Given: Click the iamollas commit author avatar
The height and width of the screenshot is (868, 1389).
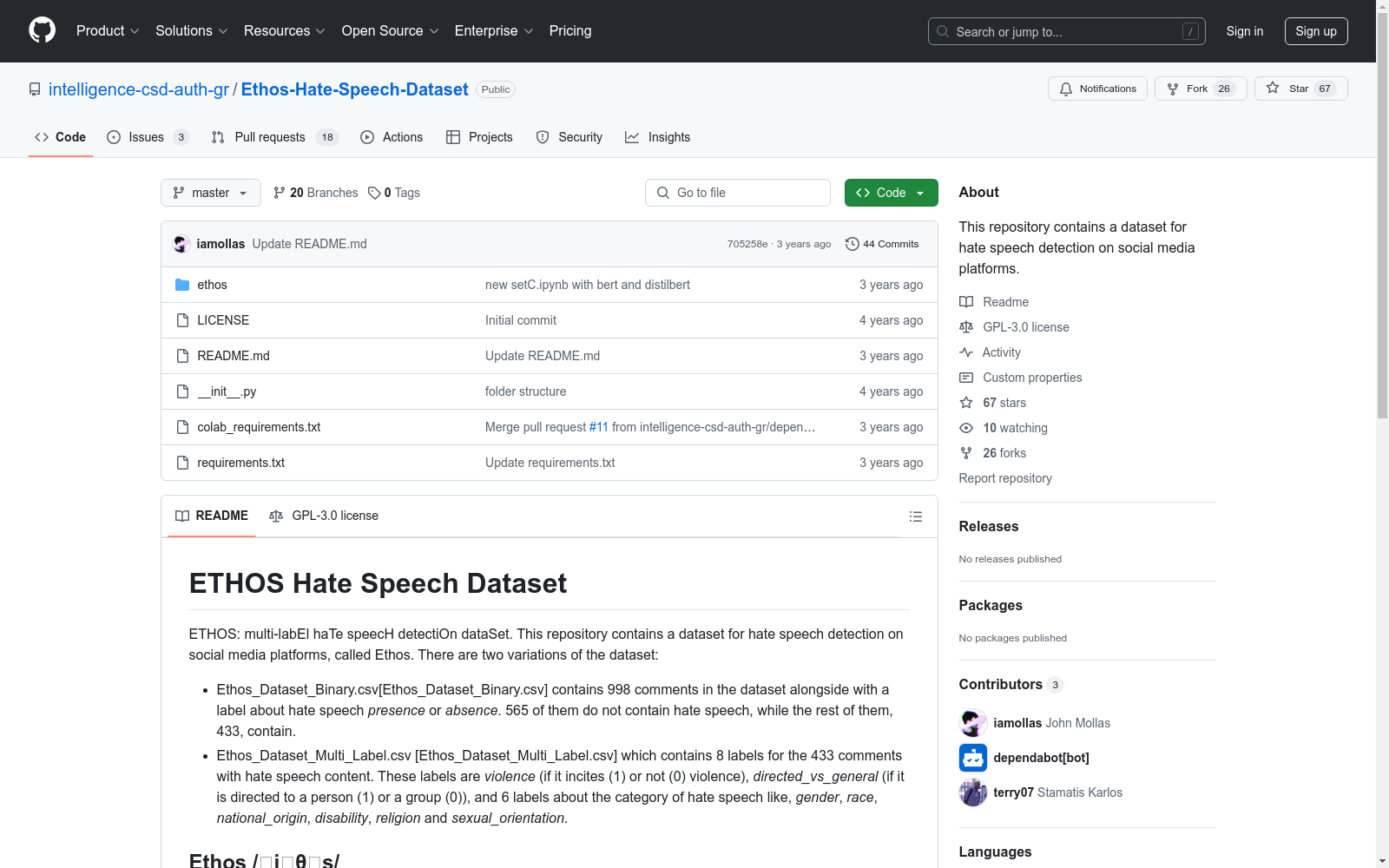Looking at the screenshot, I should tap(181, 244).
